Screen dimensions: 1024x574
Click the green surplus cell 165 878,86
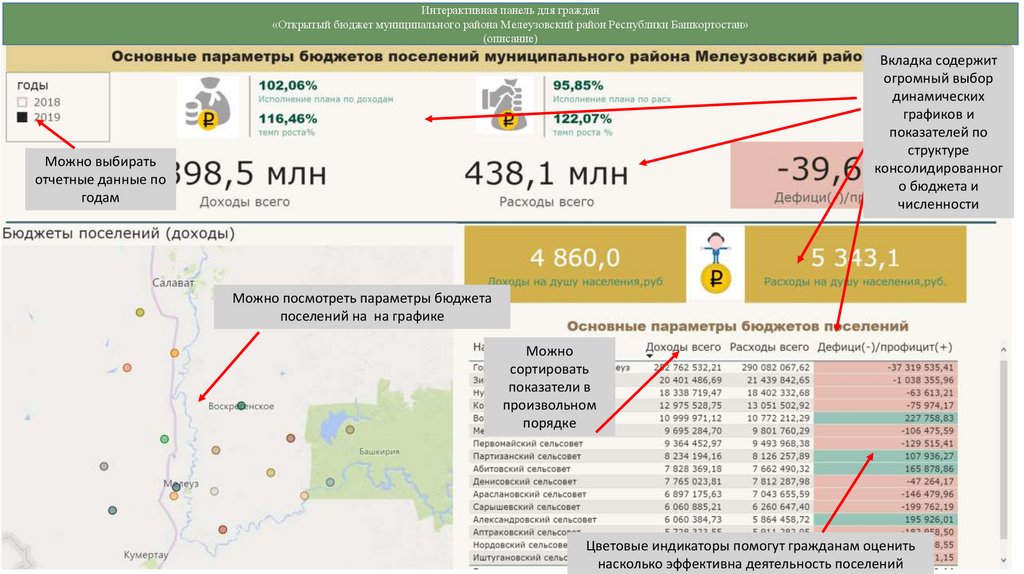click(x=886, y=469)
